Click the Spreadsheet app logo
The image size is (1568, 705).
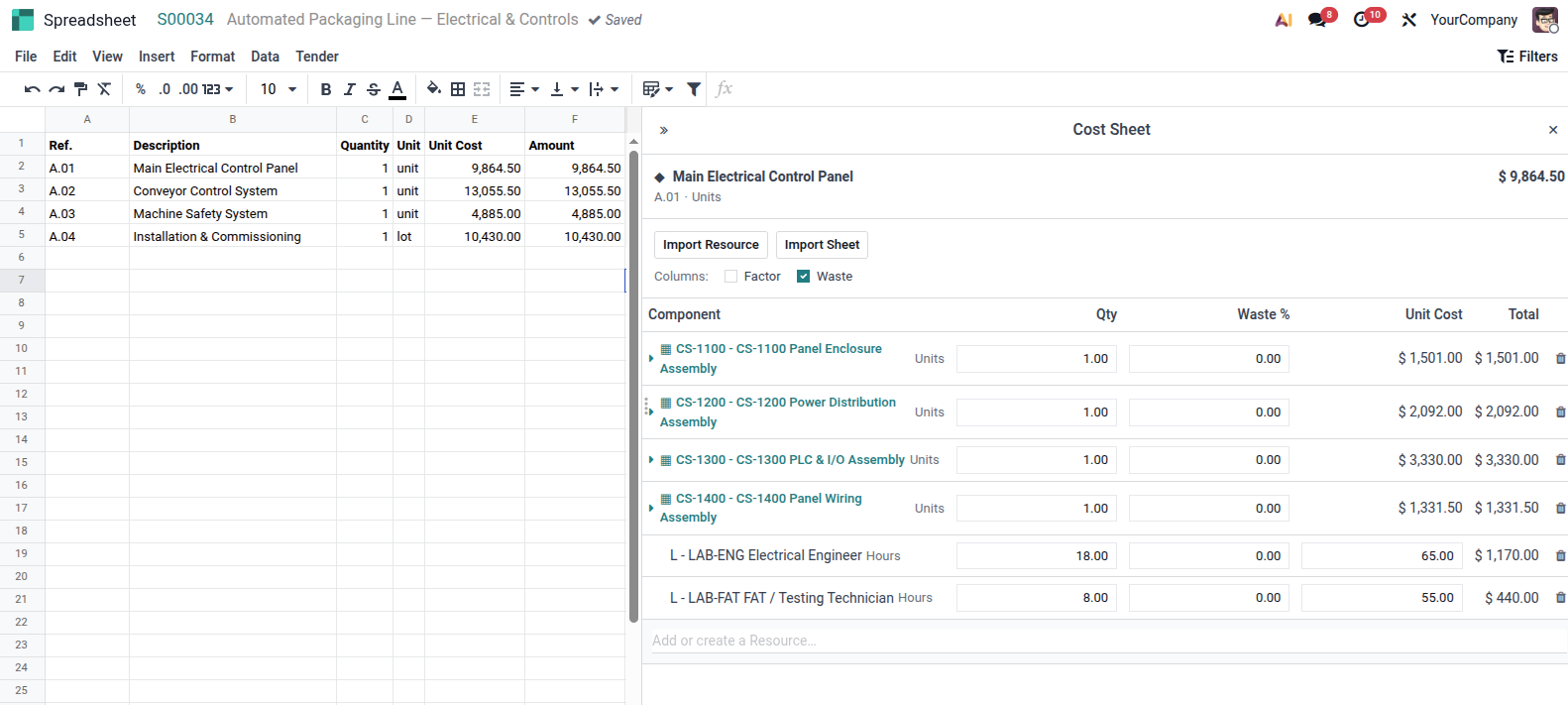[23, 20]
